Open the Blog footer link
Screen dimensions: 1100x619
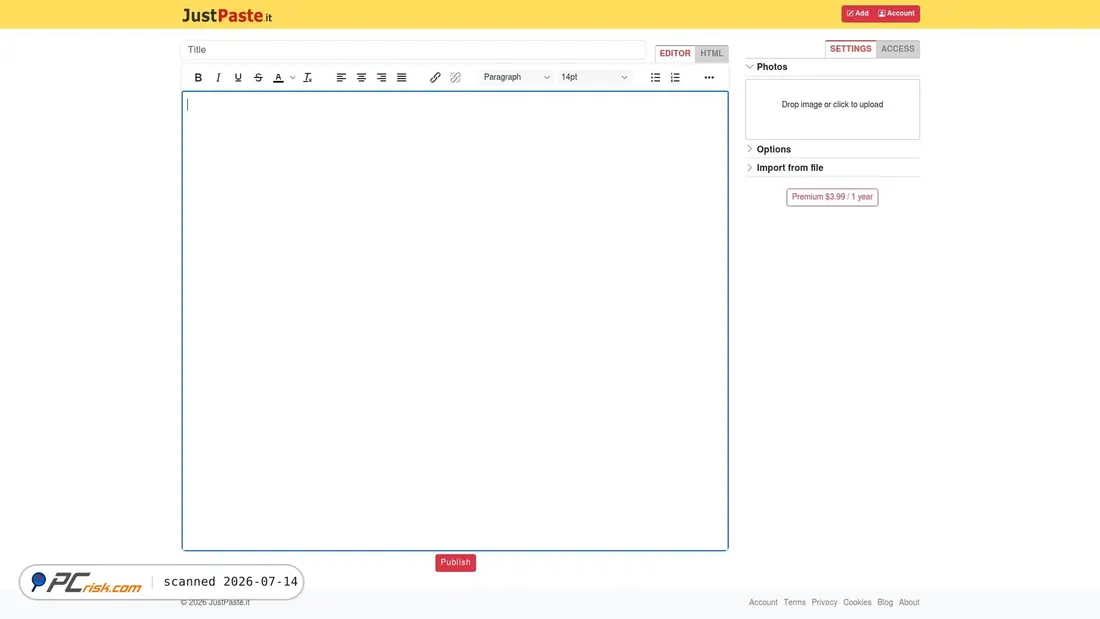pyautogui.click(x=885, y=602)
